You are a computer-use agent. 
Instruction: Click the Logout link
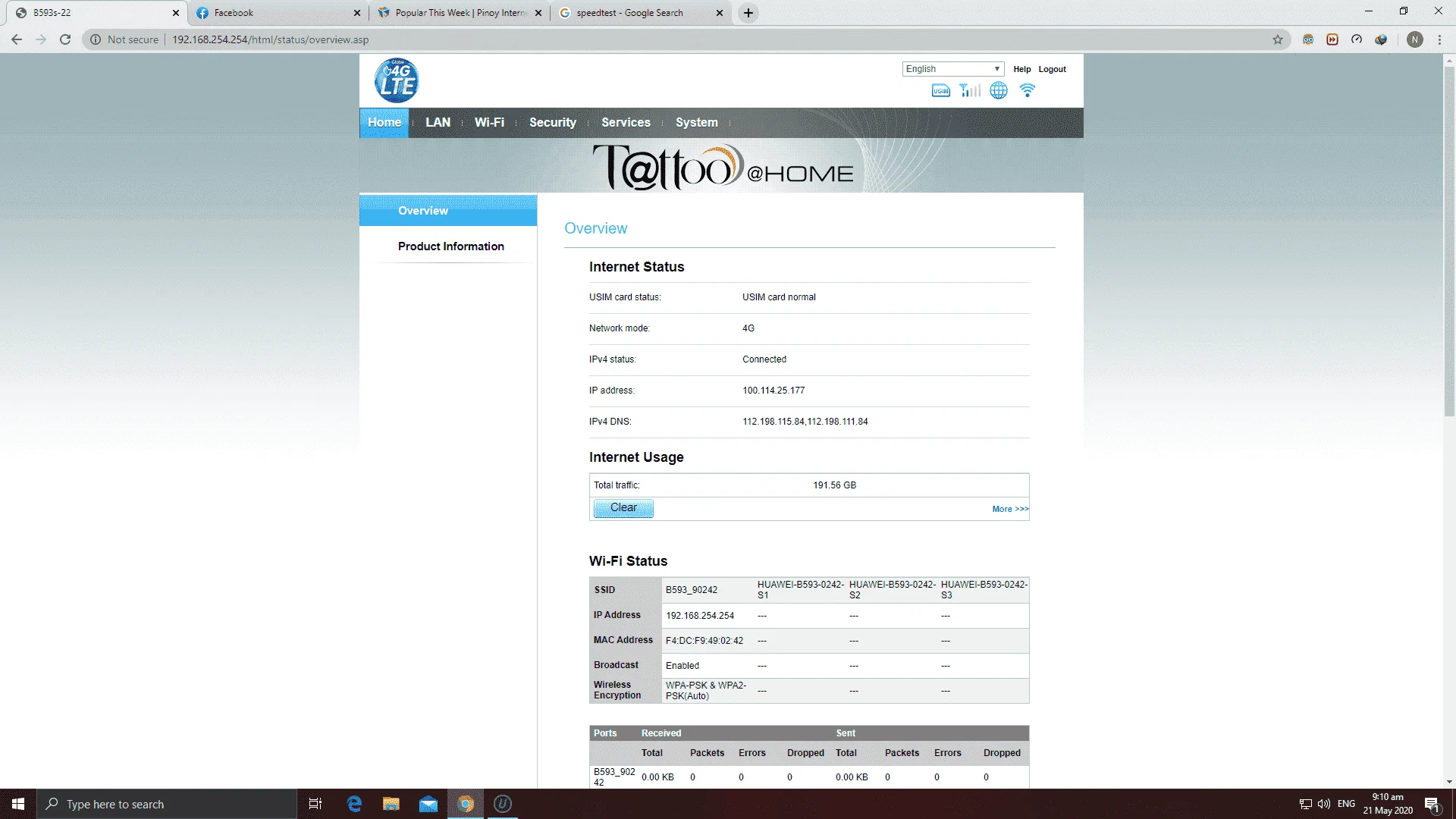click(x=1052, y=69)
